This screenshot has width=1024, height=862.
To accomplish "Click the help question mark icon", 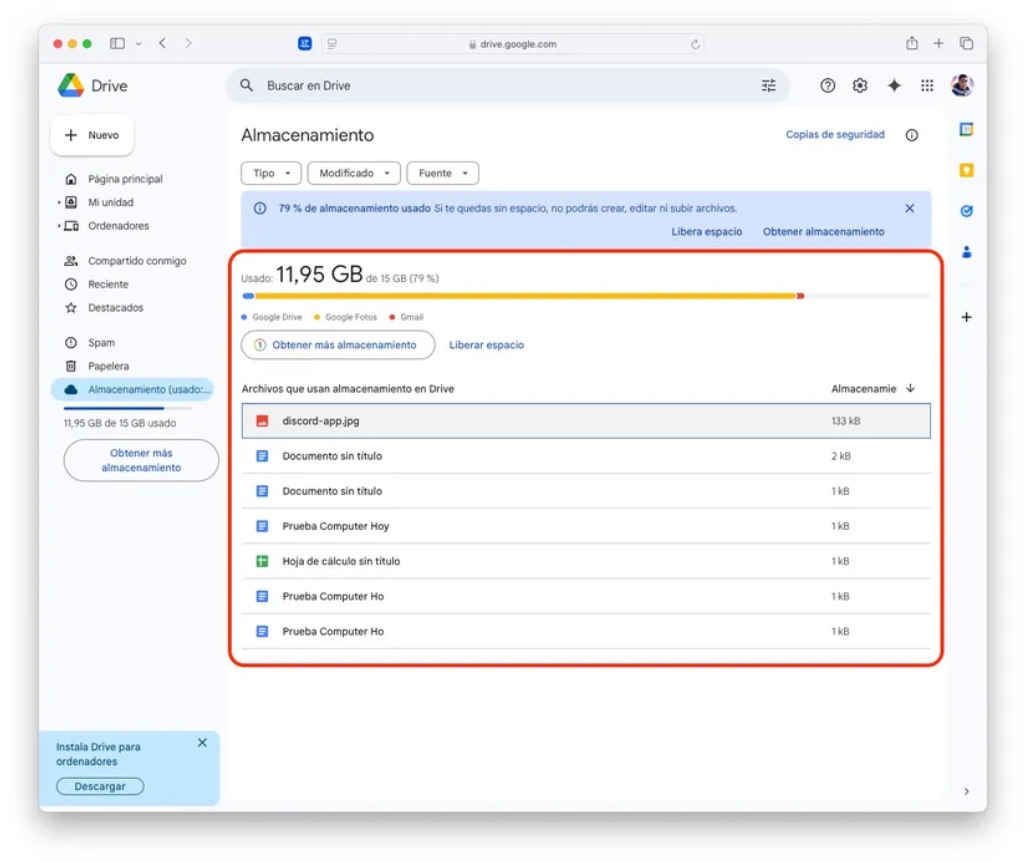I will [x=827, y=86].
